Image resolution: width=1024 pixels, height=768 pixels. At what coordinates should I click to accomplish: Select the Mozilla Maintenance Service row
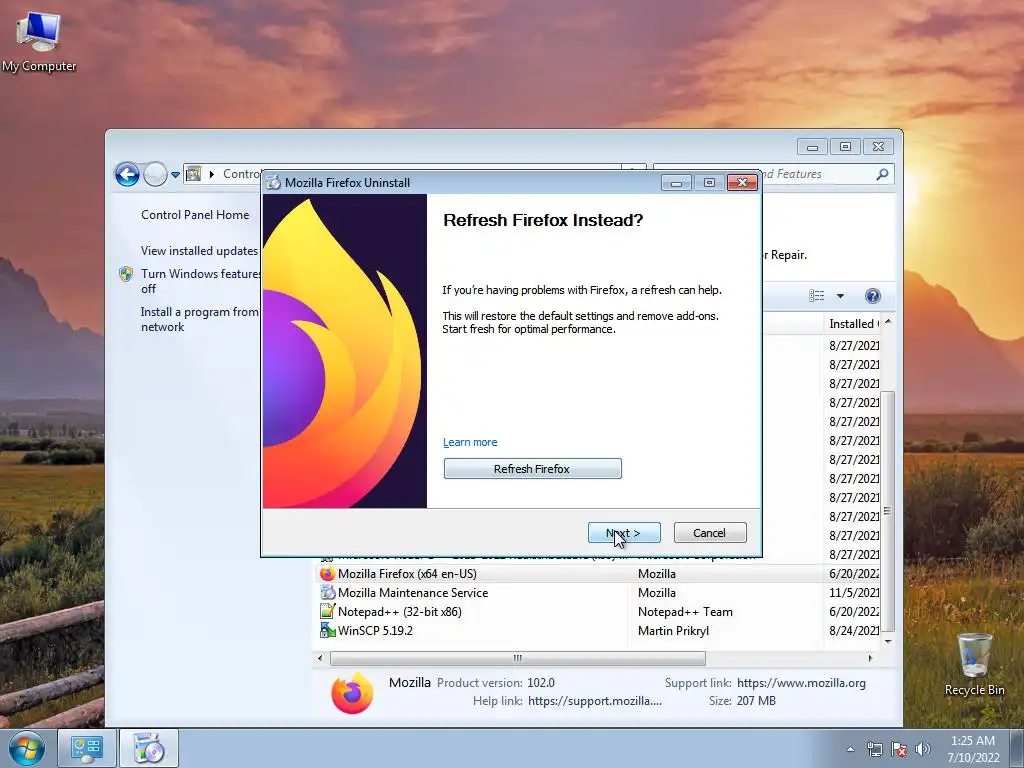(x=598, y=592)
